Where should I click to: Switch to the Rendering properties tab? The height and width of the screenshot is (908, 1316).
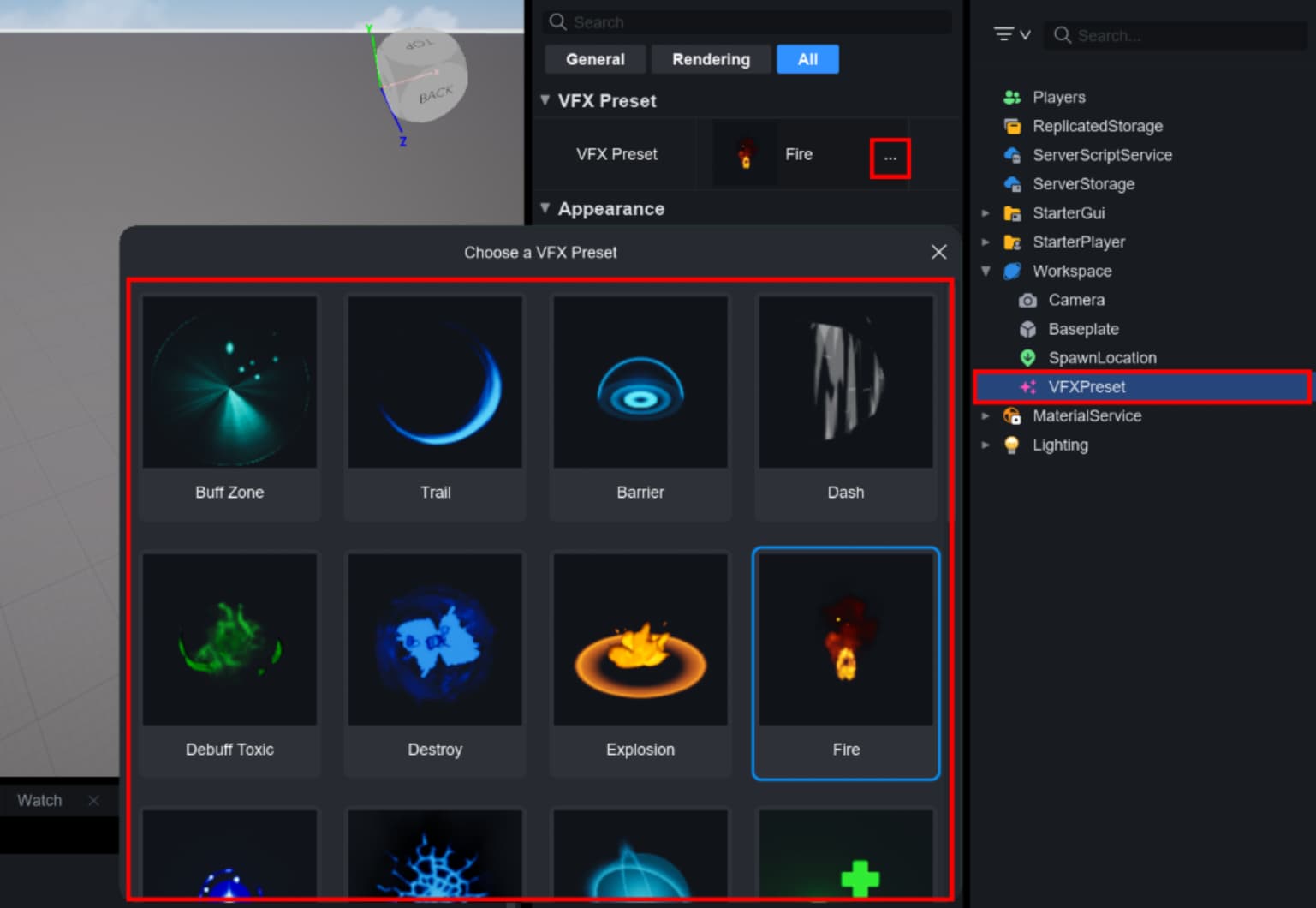tap(711, 59)
